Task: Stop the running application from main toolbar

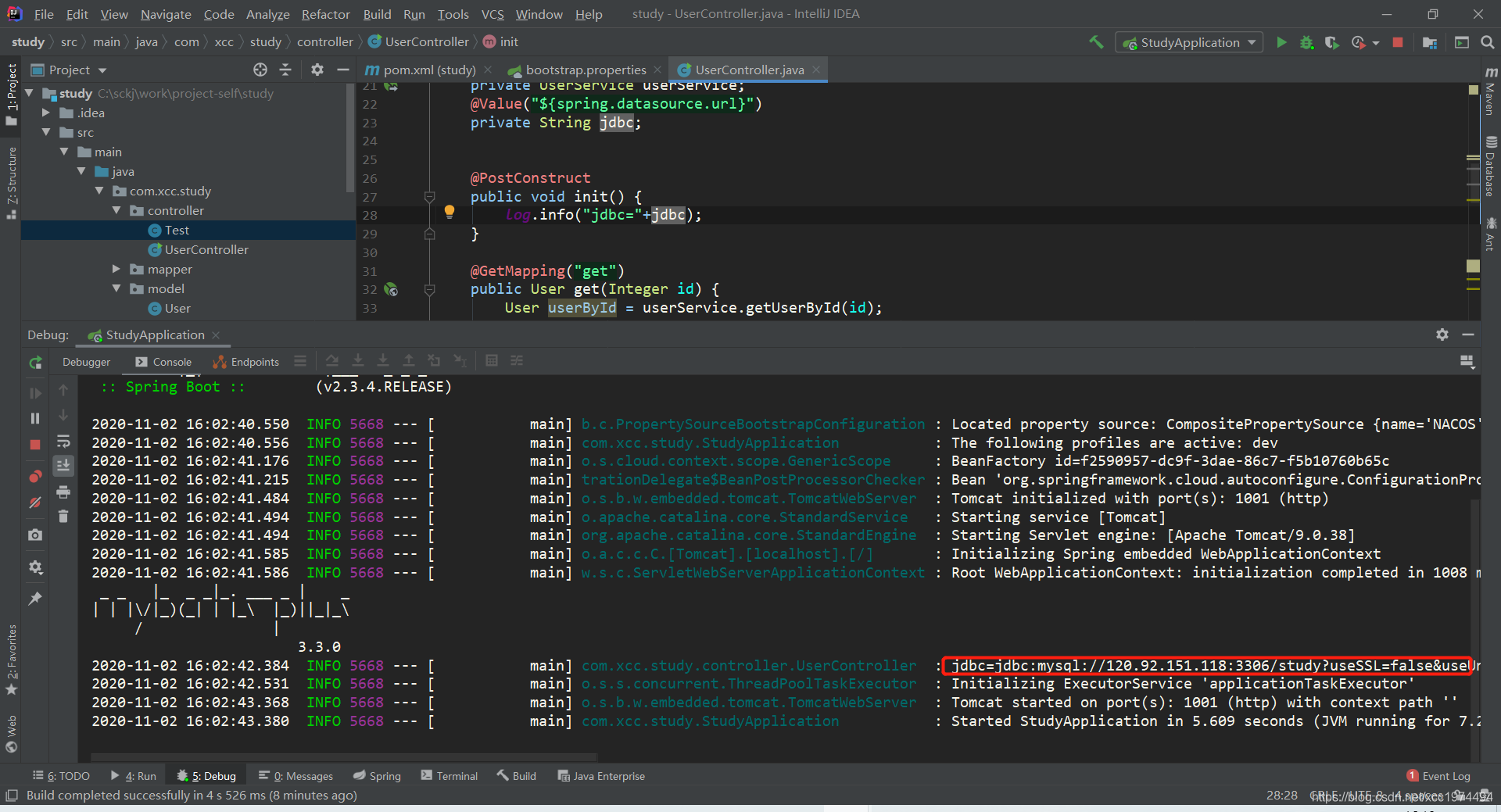Action: pyautogui.click(x=1398, y=42)
